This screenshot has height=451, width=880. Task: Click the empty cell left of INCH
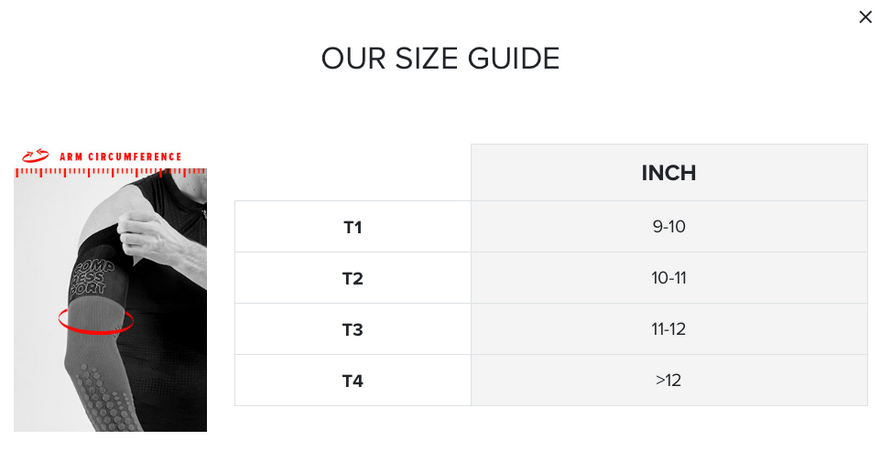tap(352, 172)
